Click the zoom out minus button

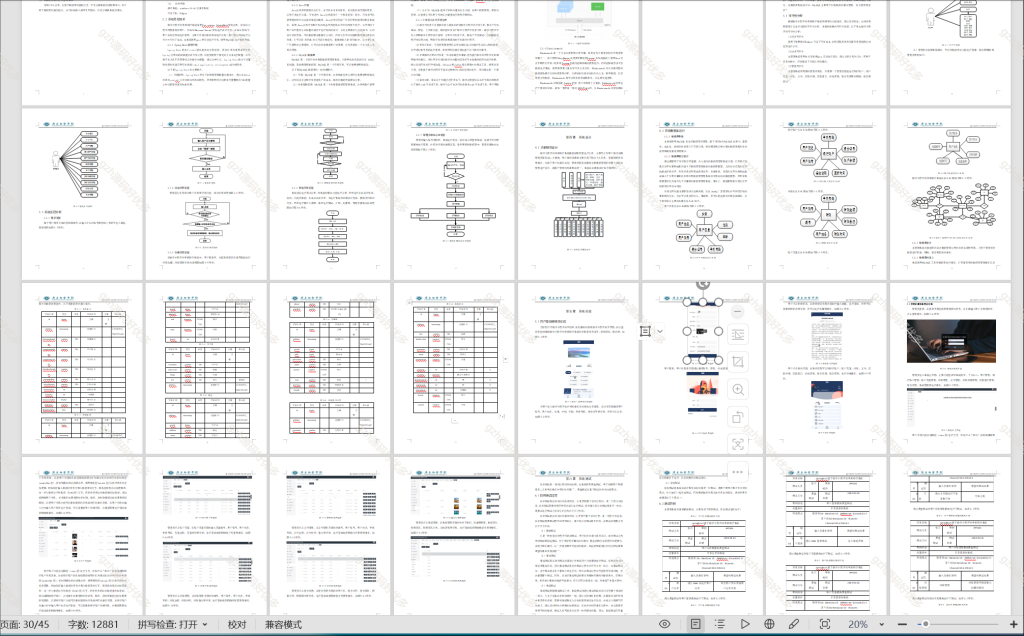coord(903,624)
